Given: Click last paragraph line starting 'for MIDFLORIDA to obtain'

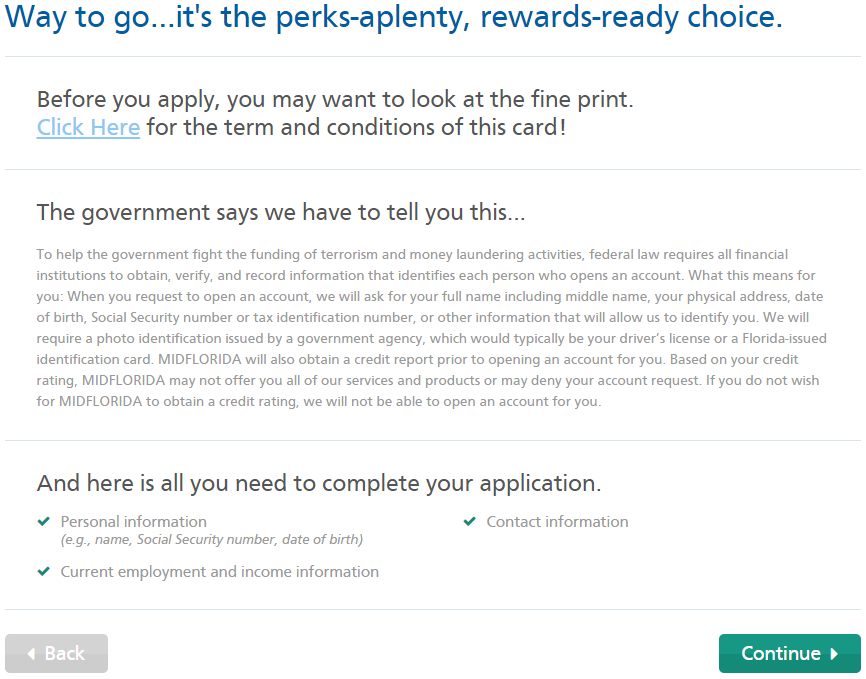Looking at the screenshot, I should (319, 402).
